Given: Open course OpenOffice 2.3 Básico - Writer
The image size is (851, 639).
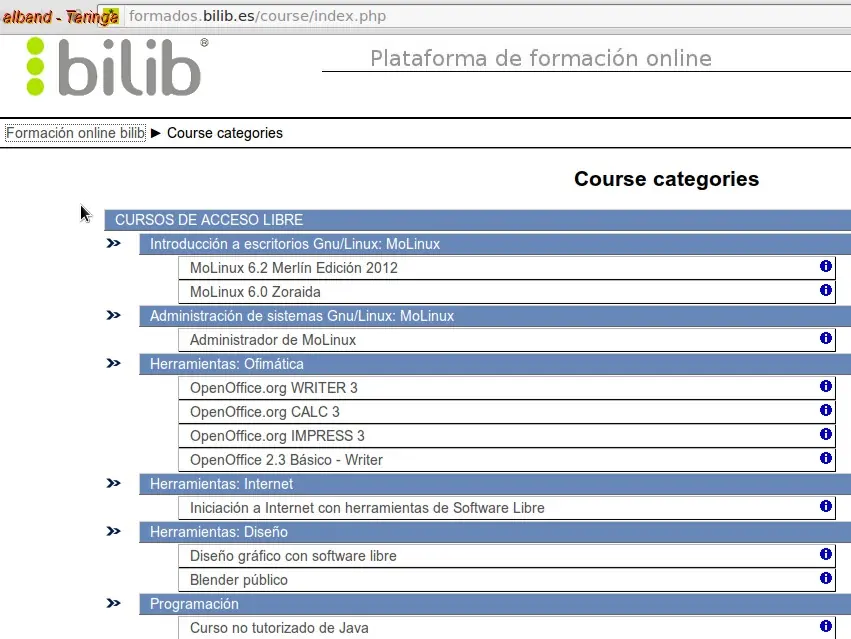Looking at the screenshot, I should (x=287, y=460).
